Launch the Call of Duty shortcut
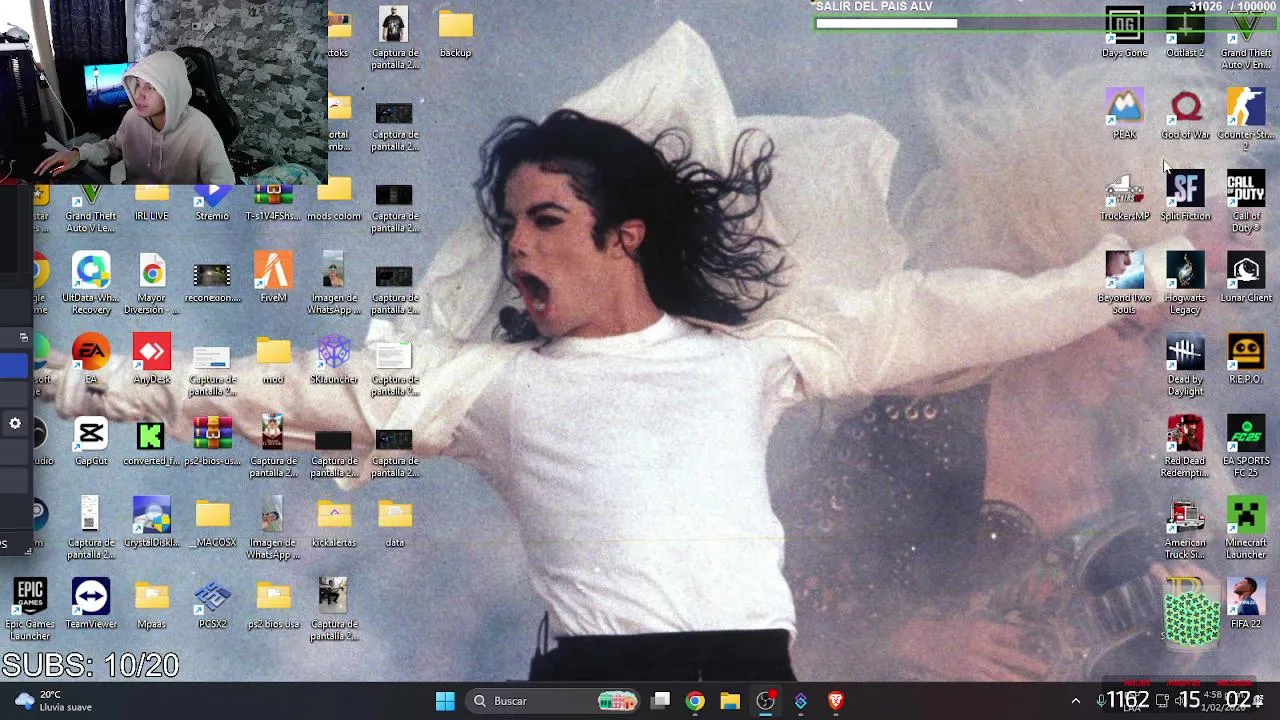 coord(1246,202)
